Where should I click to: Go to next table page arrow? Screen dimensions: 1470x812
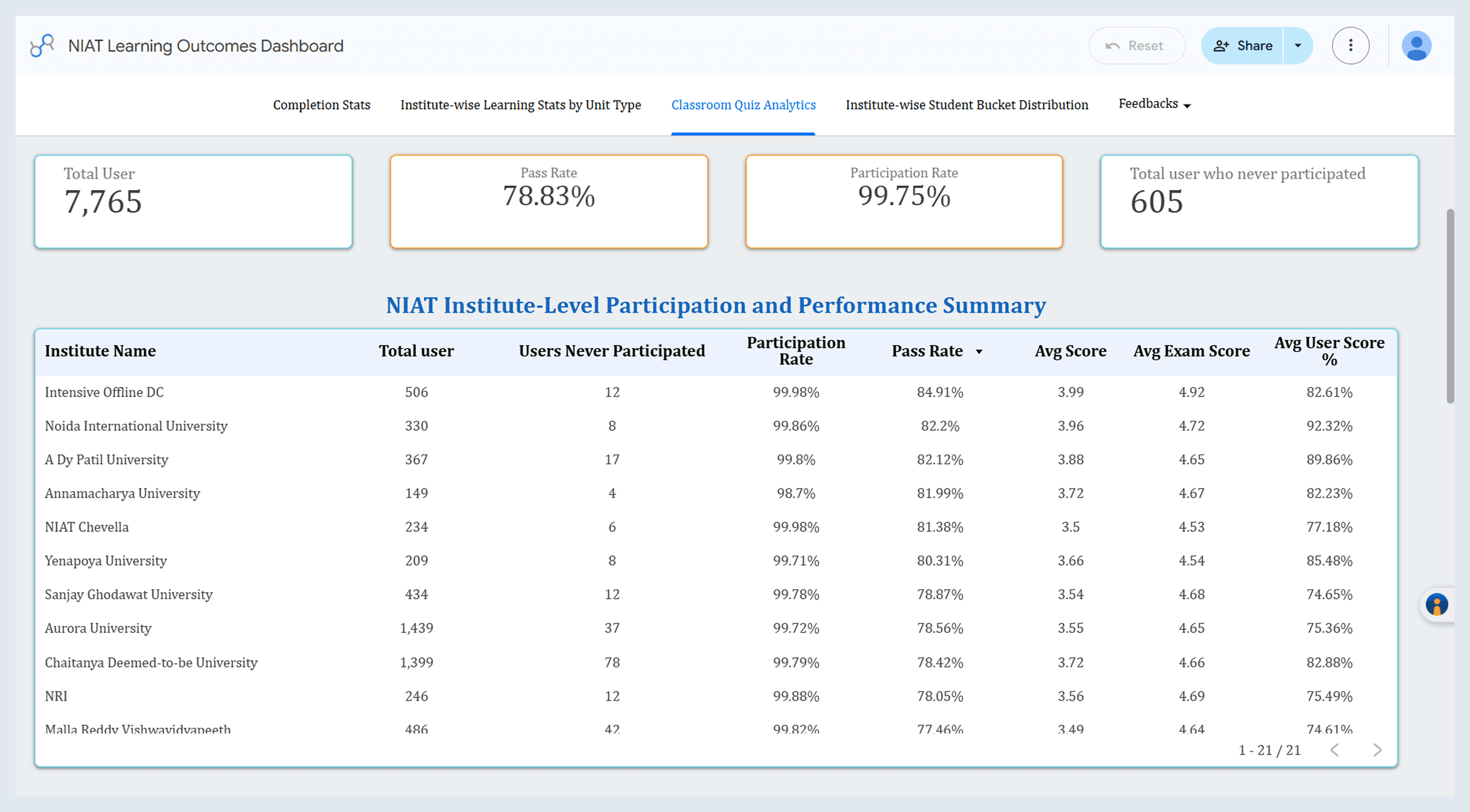pyautogui.click(x=1377, y=750)
